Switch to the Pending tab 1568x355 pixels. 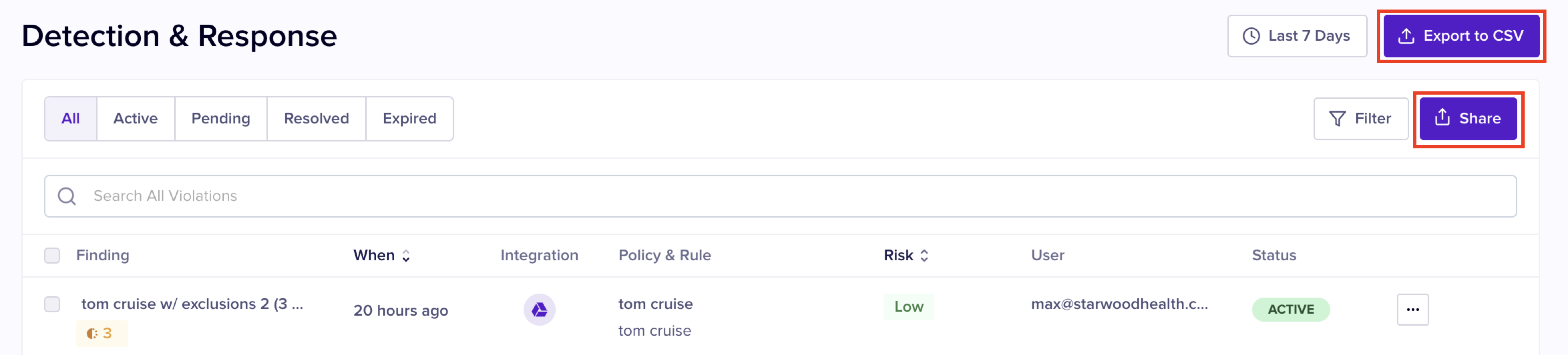click(220, 118)
